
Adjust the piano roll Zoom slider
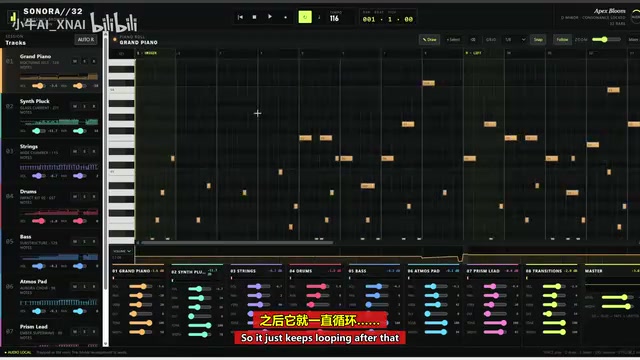pos(606,40)
